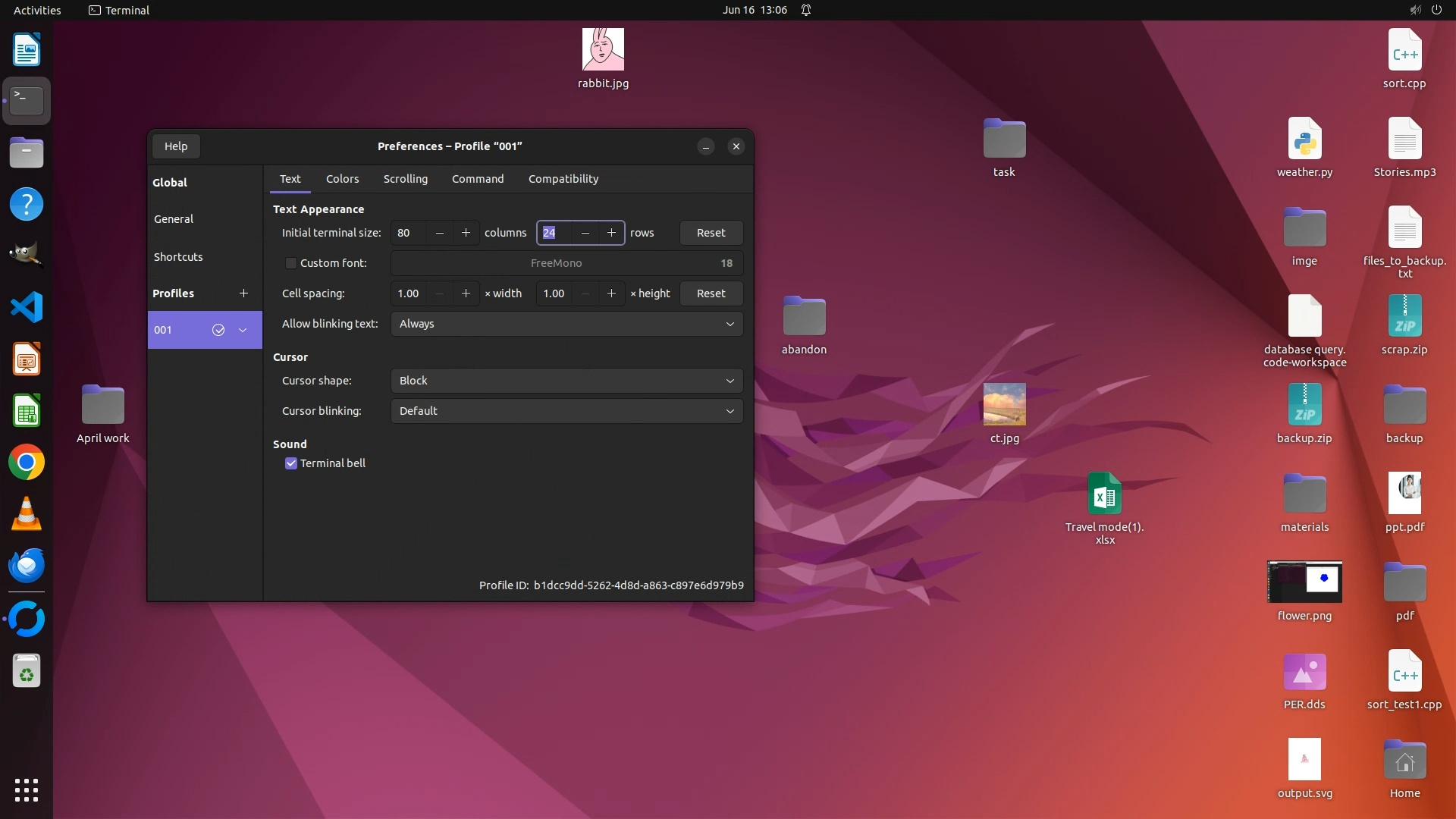Increase the cell spacing width value
Viewport: 1456px width, 819px height.
pyautogui.click(x=466, y=293)
